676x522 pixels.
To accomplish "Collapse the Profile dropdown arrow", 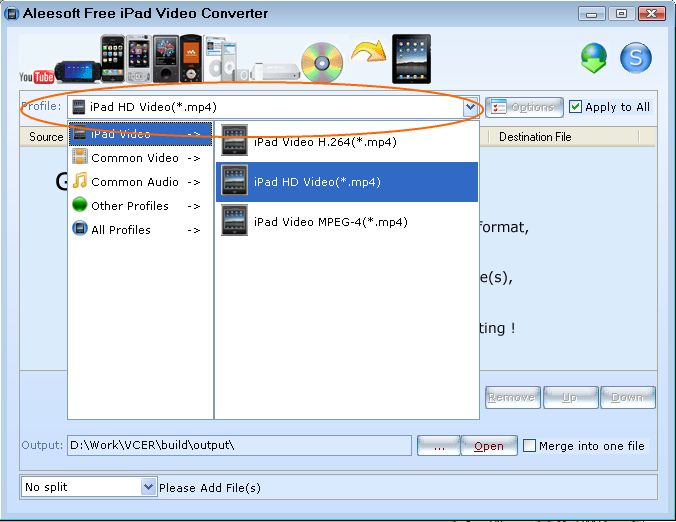I will (470, 107).
